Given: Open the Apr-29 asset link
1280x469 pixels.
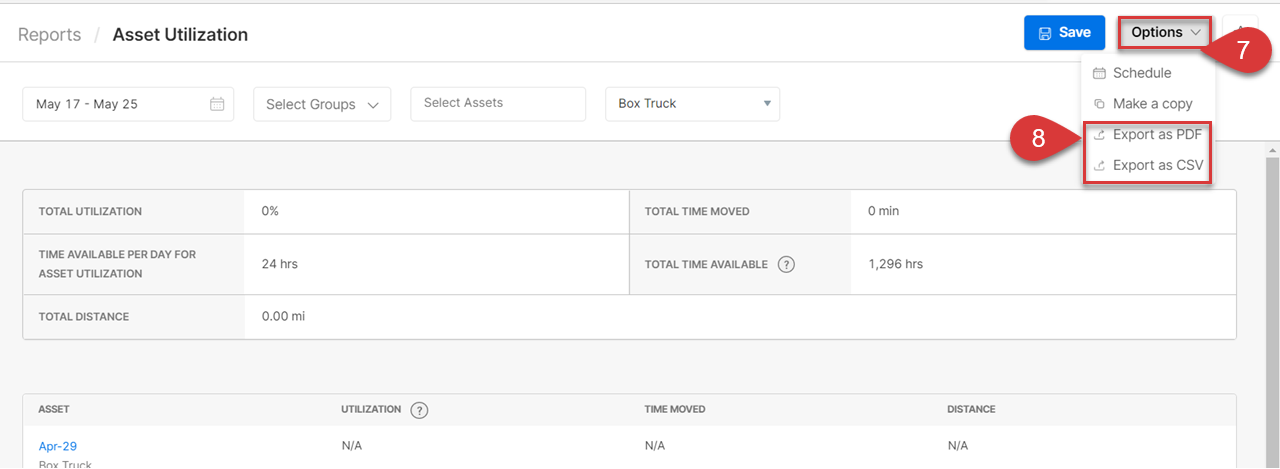Looking at the screenshot, I should [58, 446].
